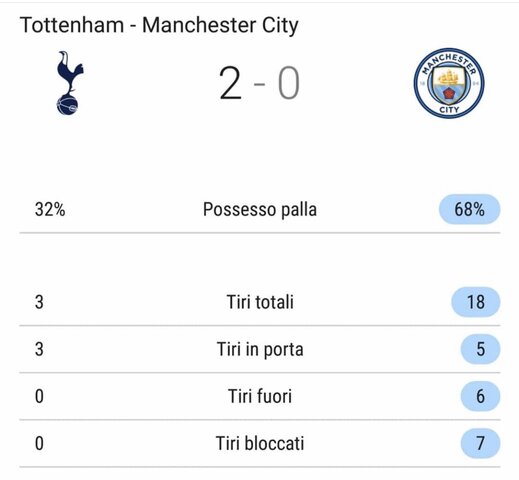Select the Possesso palla stat label
Viewport: 519px width, 480px height.
click(260, 210)
